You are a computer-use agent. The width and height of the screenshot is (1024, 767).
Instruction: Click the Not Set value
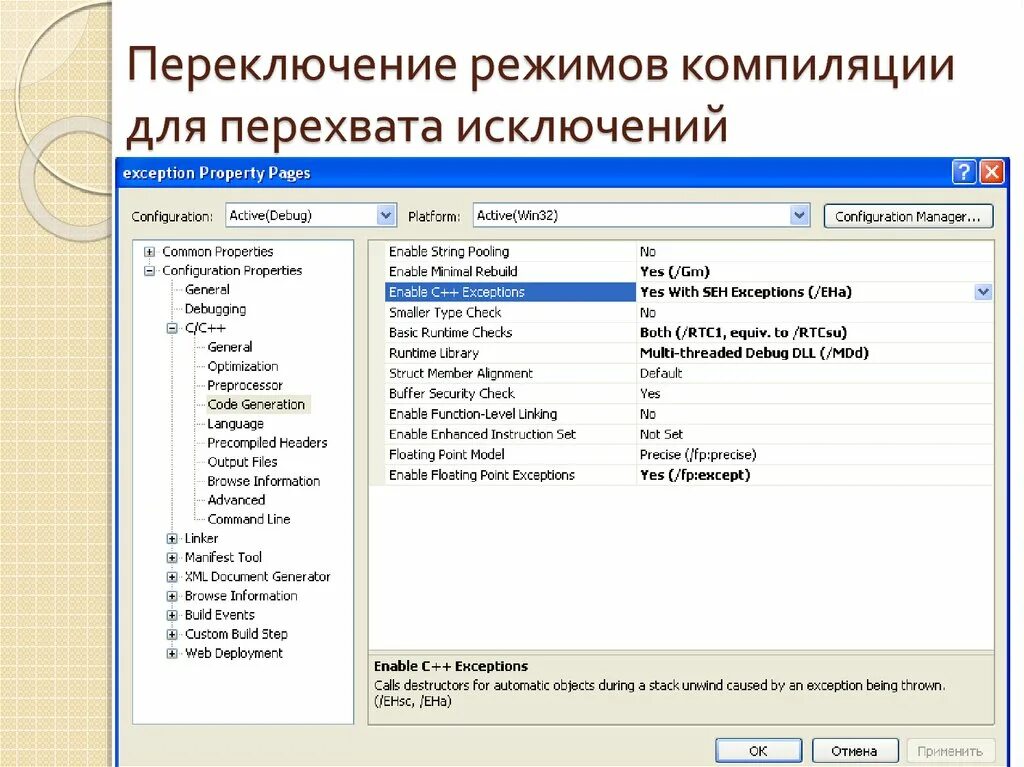pyautogui.click(x=661, y=434)
